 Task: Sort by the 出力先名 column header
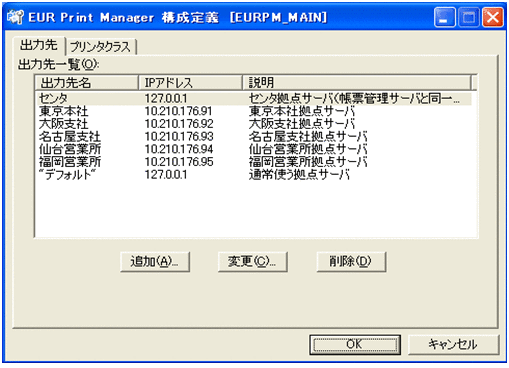(87, 83)
